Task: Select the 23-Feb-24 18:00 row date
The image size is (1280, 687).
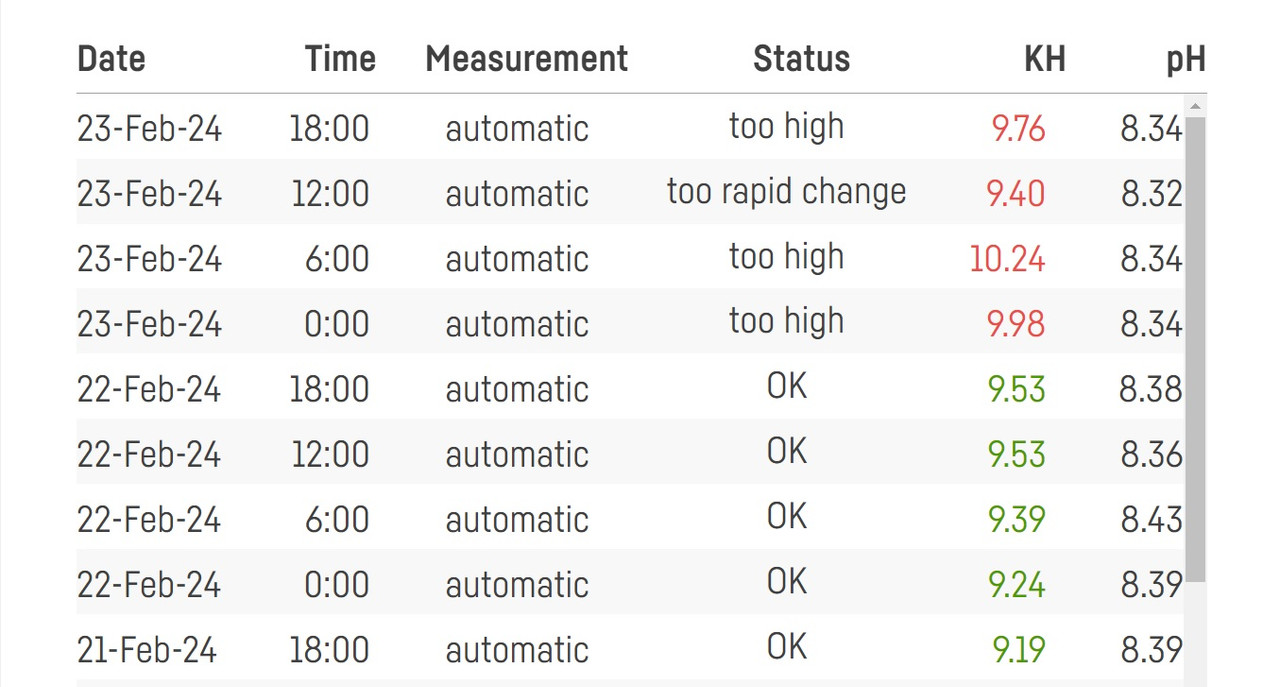Action: (149, 129)
